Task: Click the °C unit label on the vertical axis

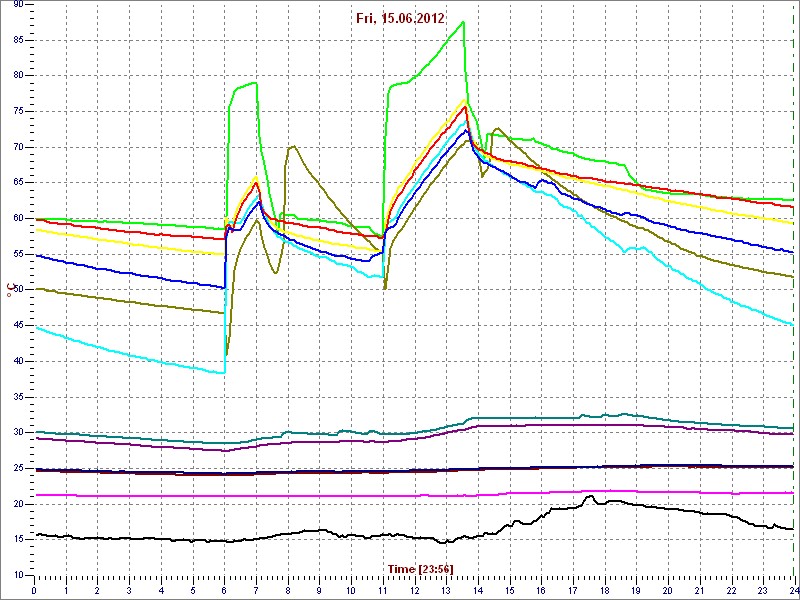Action: (x=9, y=289)
